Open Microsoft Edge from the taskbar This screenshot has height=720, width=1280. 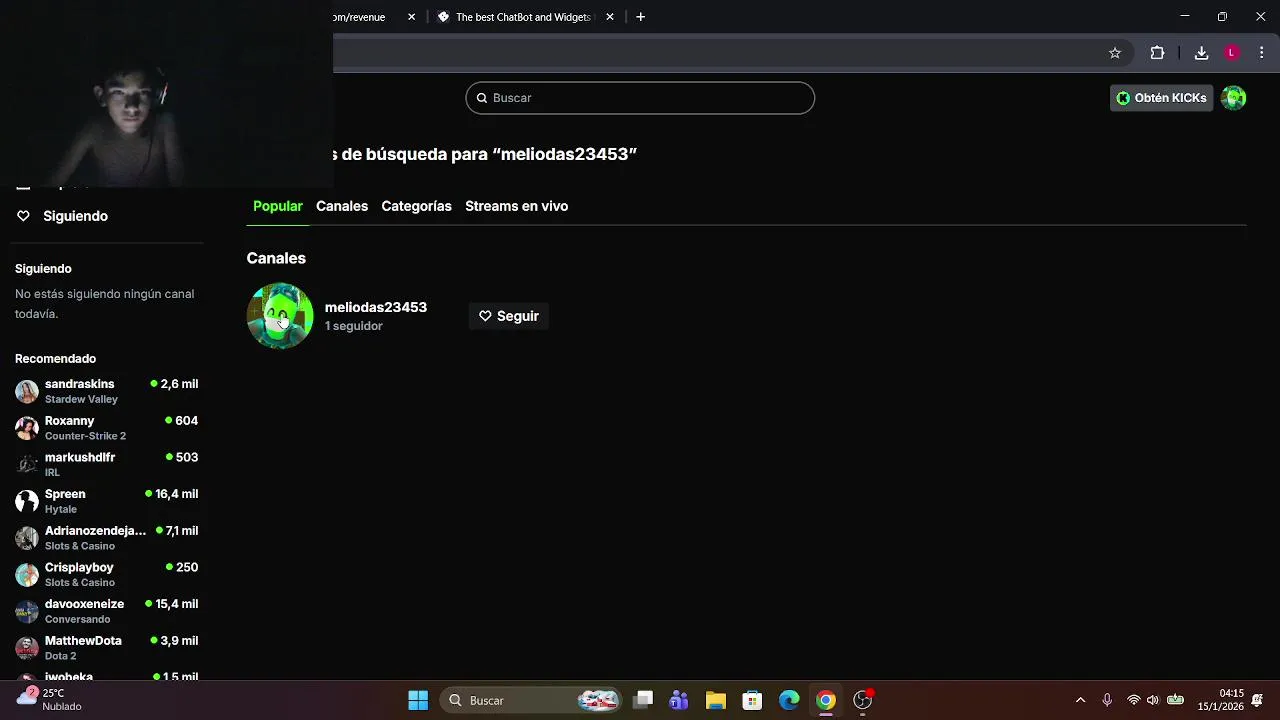click(x=789, y=700)
